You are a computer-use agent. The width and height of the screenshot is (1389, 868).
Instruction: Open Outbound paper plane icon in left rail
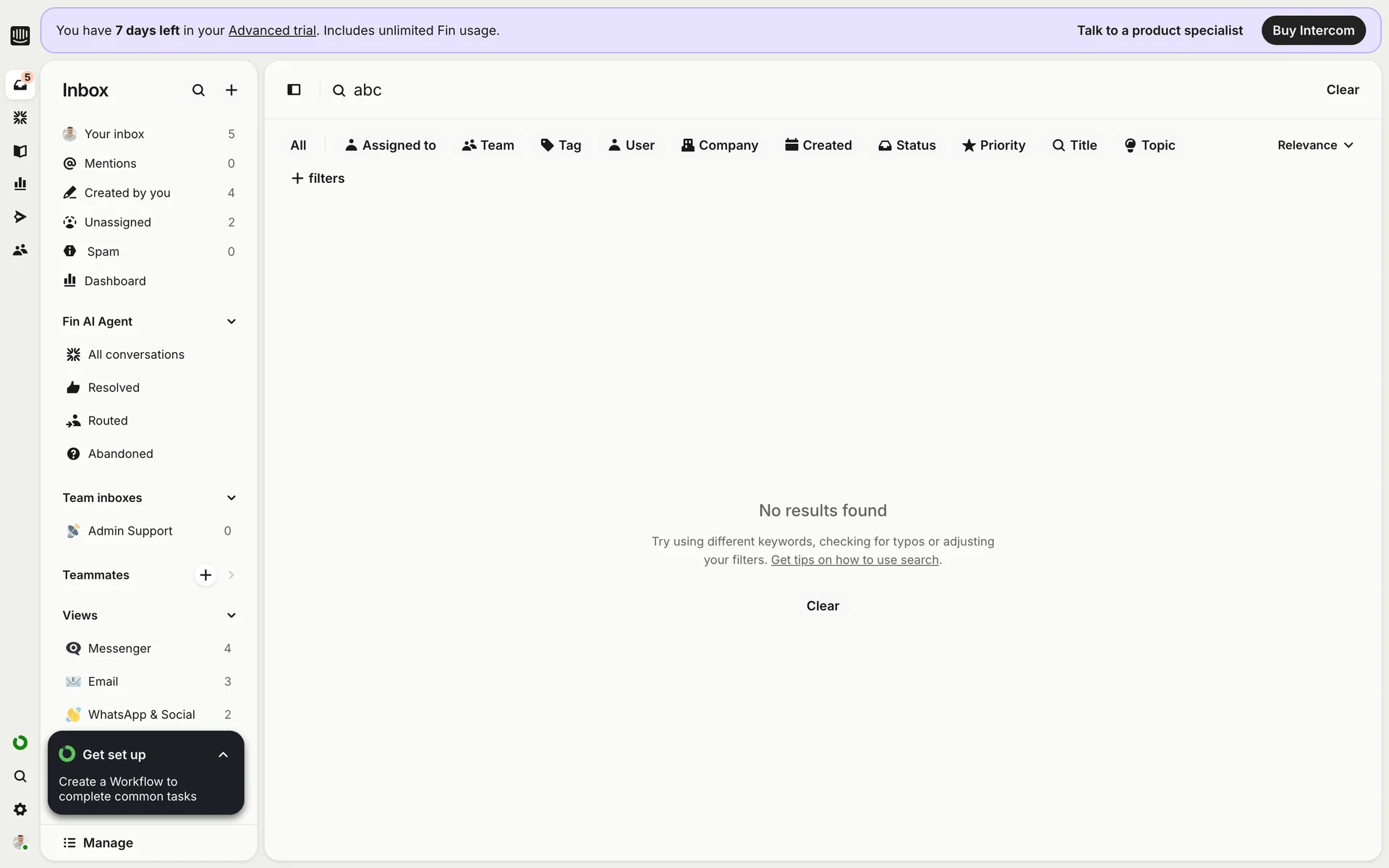pyautogui.click(x=20, y=217)
